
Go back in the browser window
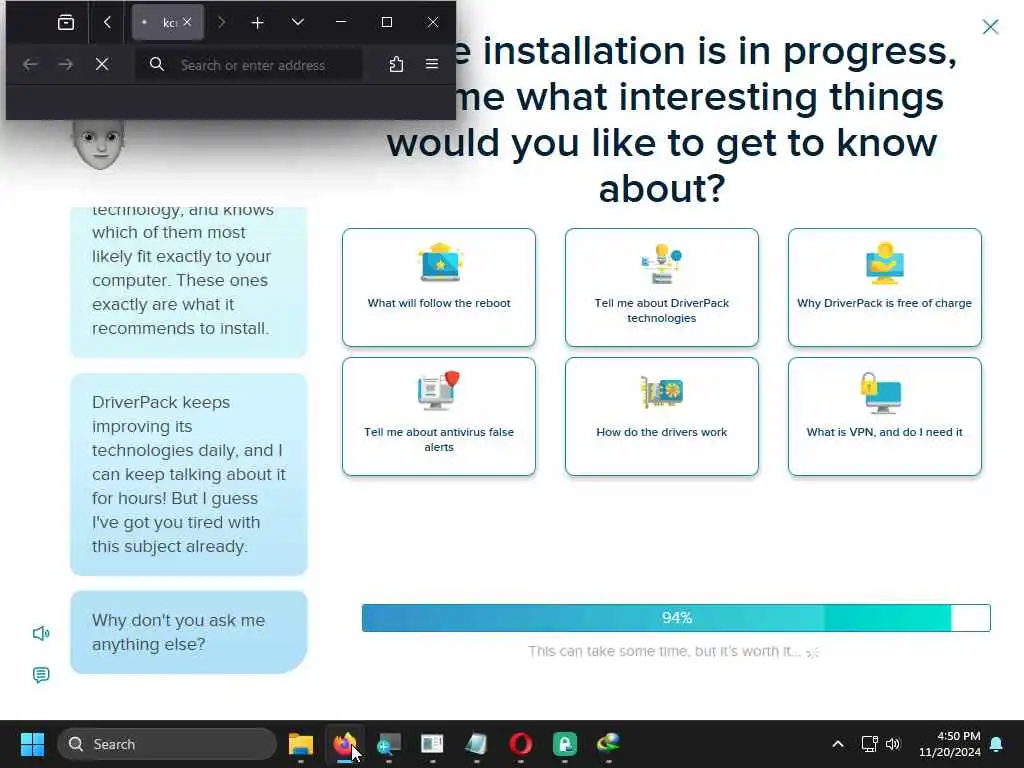29,64
